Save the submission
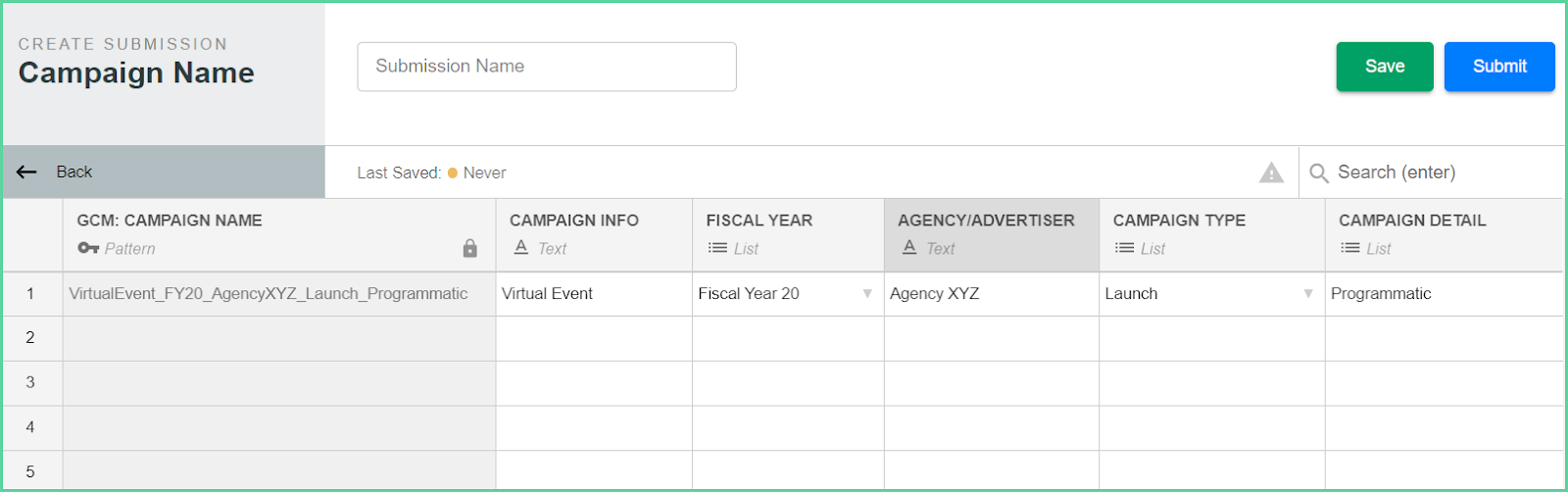1568x492 pixels. click(1385, 67)
